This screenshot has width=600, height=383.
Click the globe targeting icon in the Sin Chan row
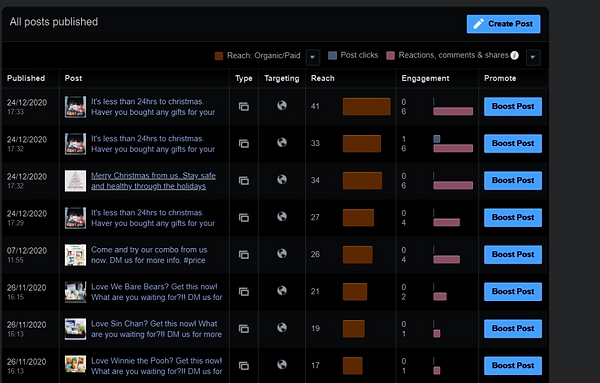coord(282,328)
